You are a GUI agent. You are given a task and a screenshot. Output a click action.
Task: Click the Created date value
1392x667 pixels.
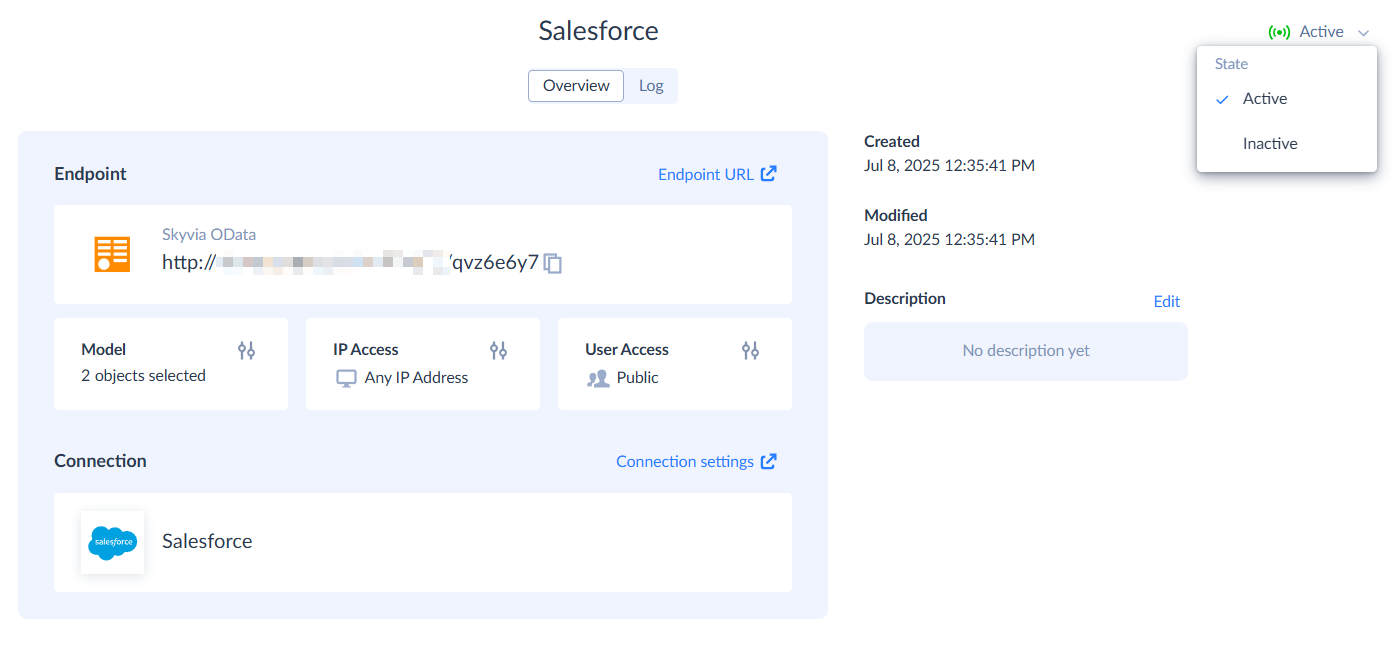(x=949, y=165)
